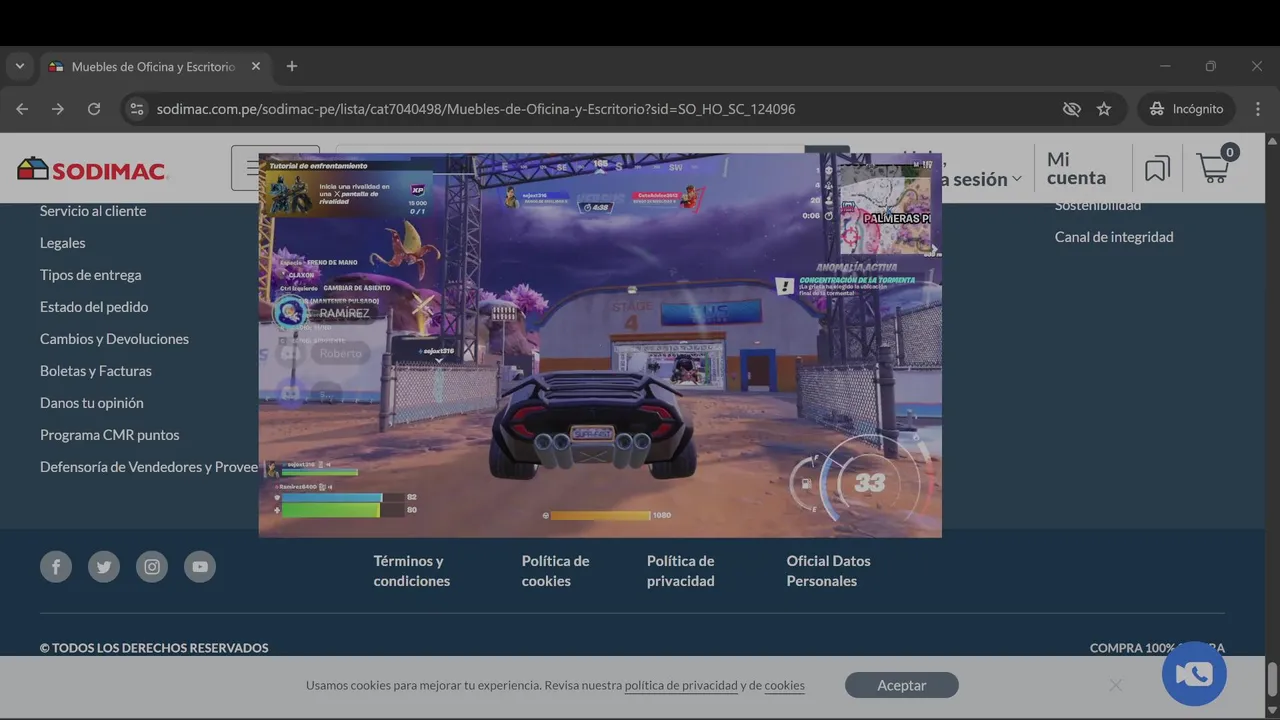
Task: Bookmark this page with star icon
Action: (x=1104, y=109)
